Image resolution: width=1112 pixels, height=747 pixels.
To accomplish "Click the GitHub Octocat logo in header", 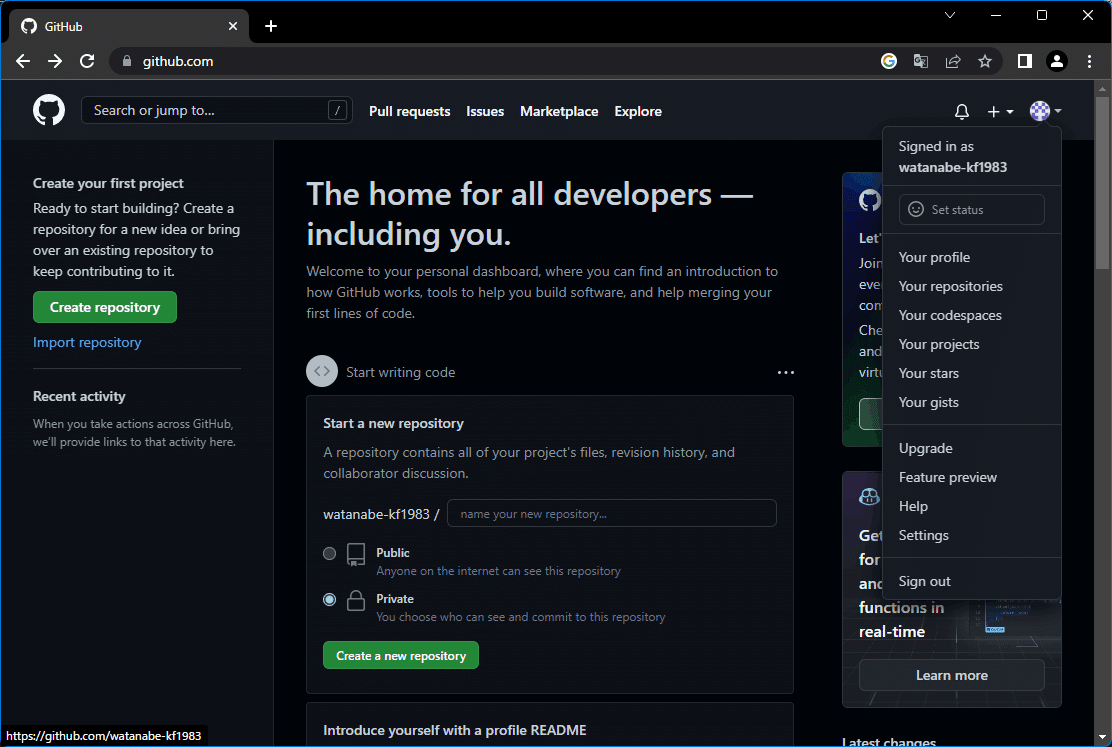I will (49, 111).
